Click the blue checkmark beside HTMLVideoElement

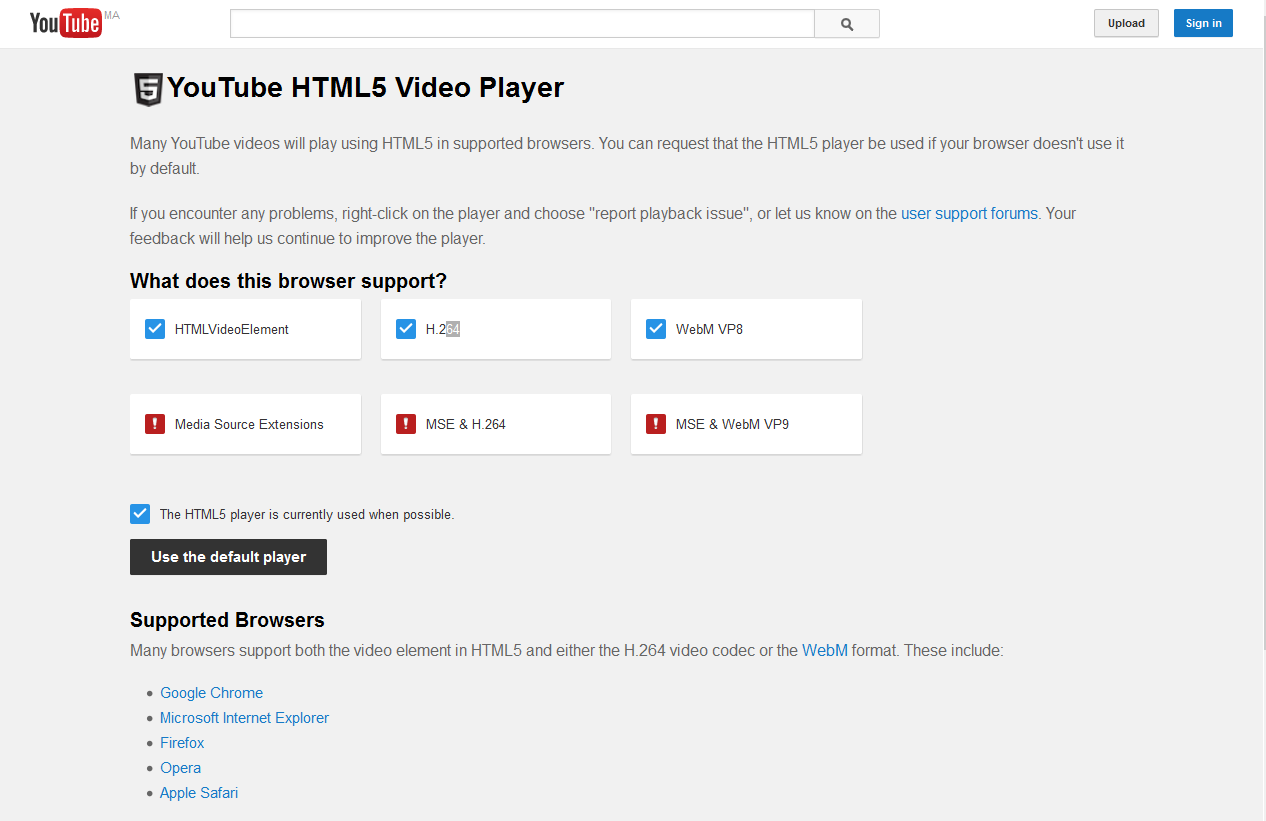point(155,329)
